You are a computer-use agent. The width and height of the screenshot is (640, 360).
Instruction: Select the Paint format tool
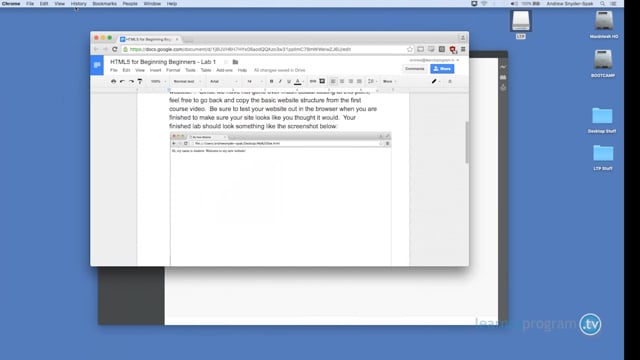point(140,82)
